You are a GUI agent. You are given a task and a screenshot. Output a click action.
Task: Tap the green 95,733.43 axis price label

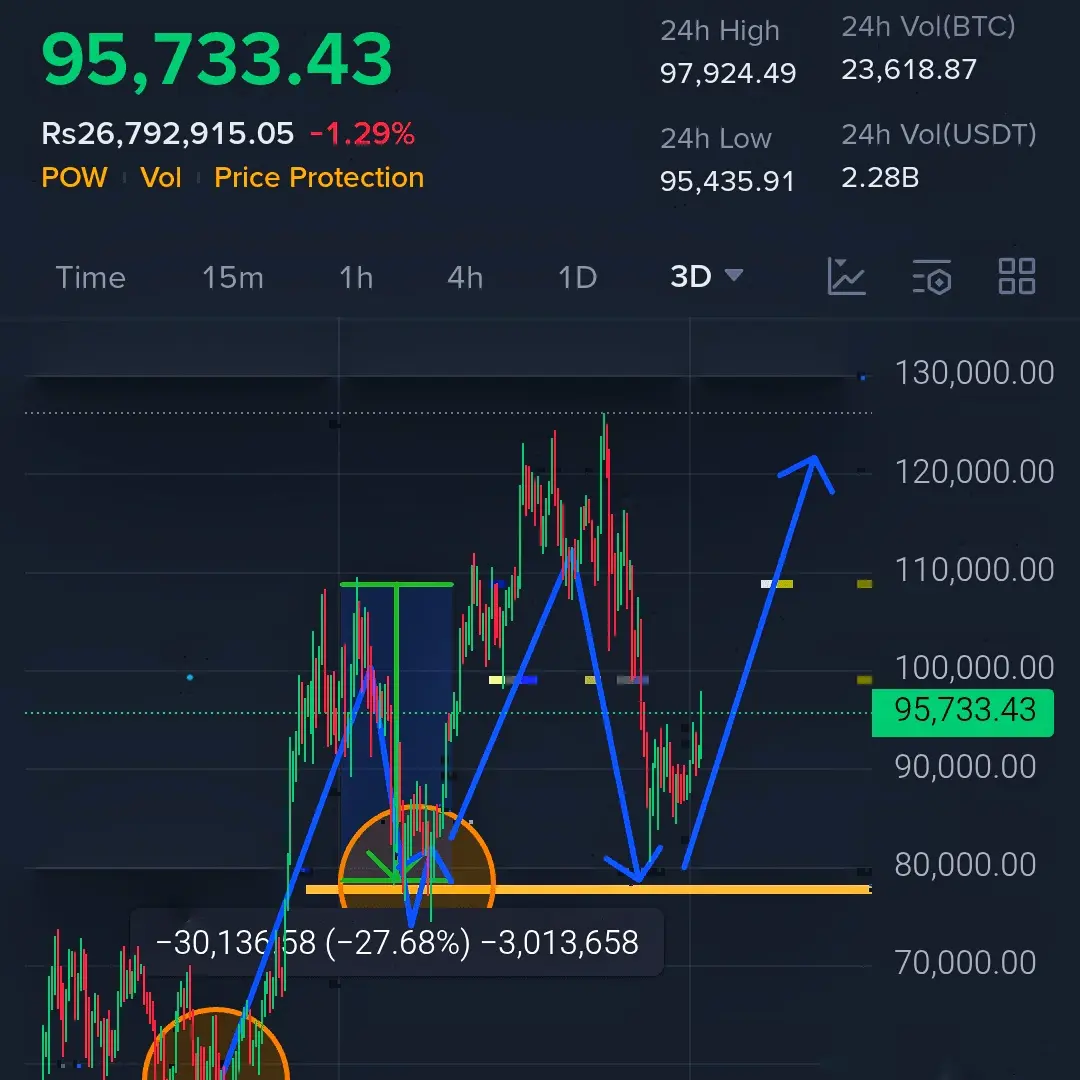tap(963, 712)
